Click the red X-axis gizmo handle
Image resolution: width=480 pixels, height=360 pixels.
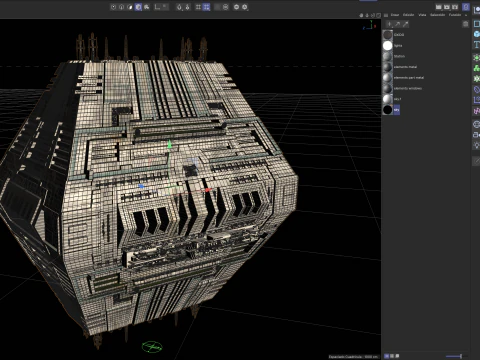pos(208,190)
